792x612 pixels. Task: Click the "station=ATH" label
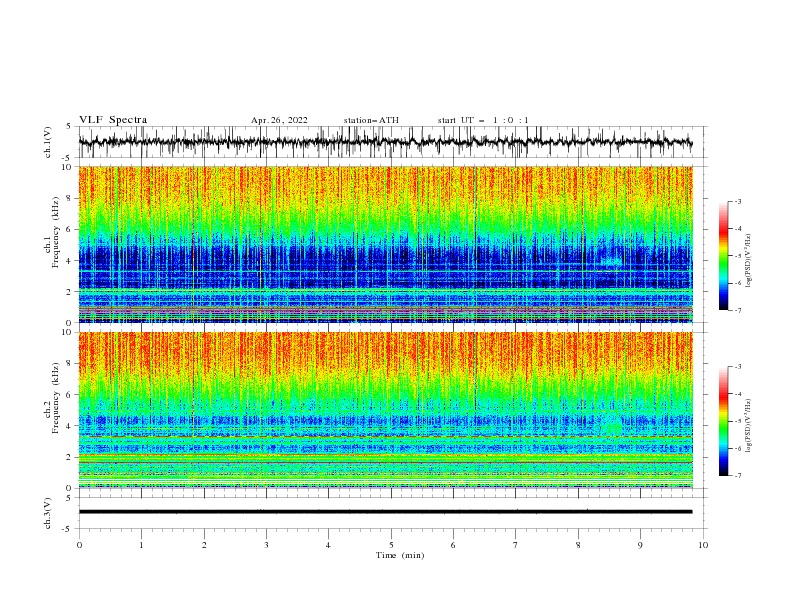(371, 120)
